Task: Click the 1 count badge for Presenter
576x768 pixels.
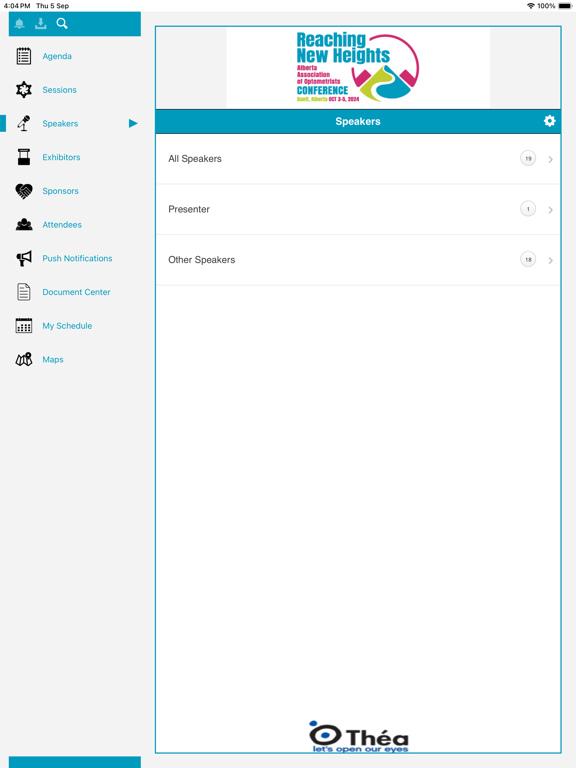Action: click(x=528, y=209)
